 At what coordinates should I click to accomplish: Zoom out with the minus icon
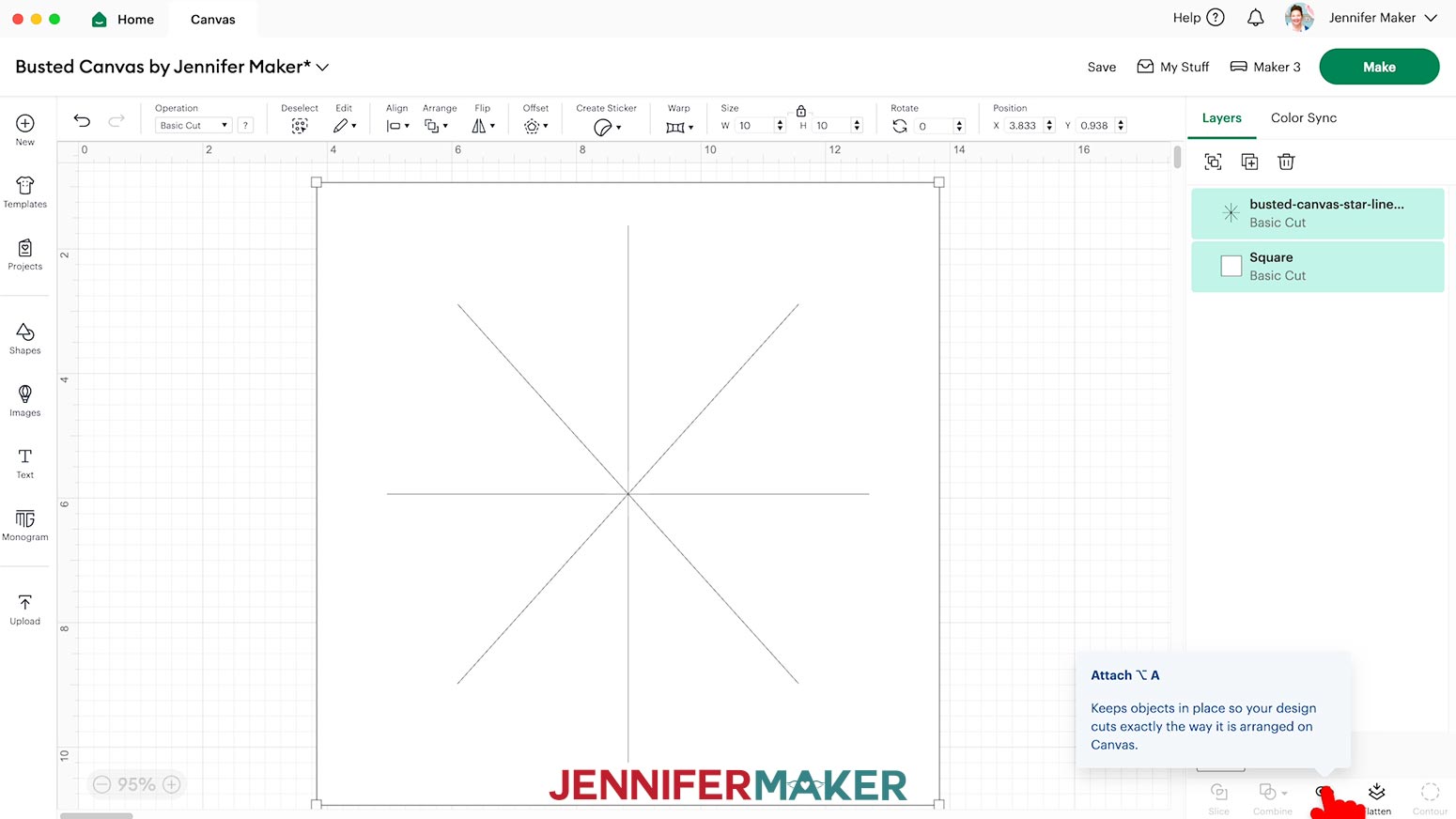point(102,784)
